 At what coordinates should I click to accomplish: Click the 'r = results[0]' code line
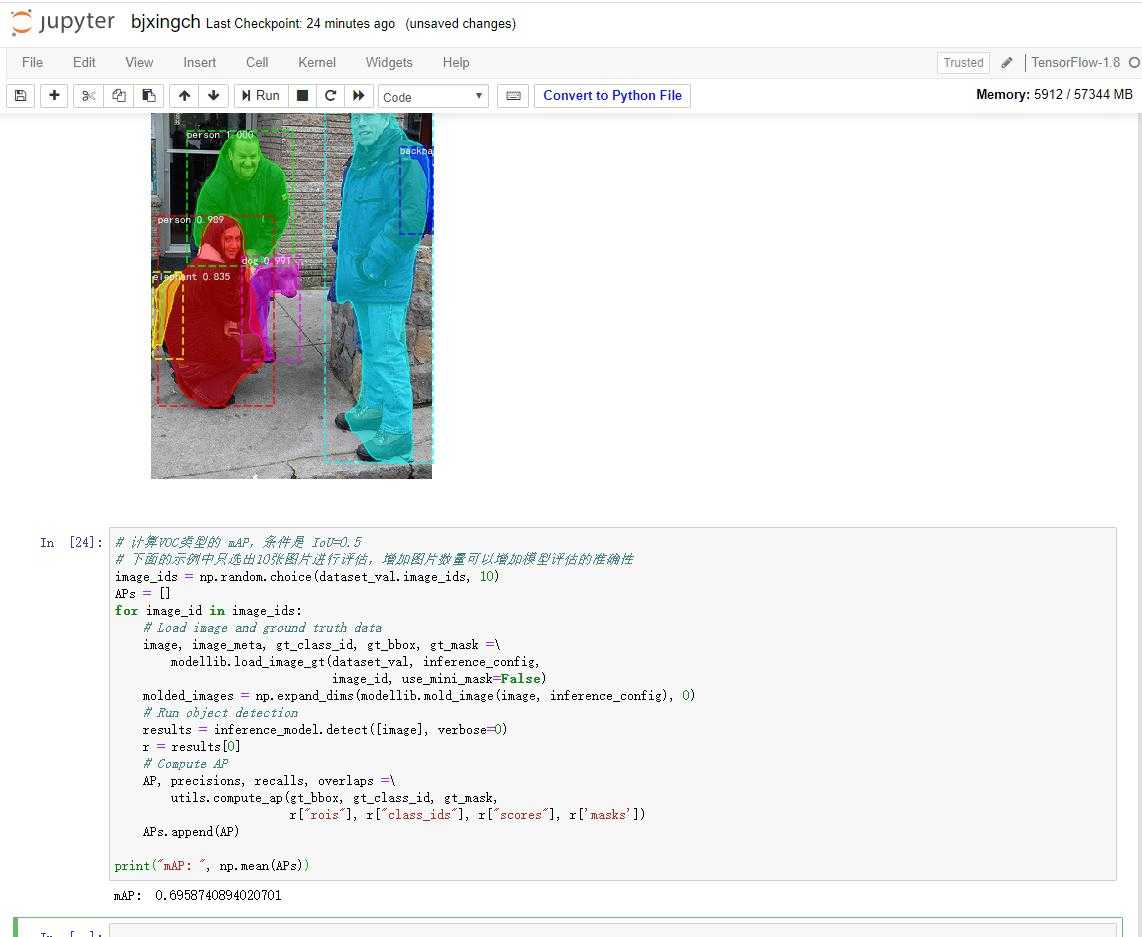[x=191, y=747]
